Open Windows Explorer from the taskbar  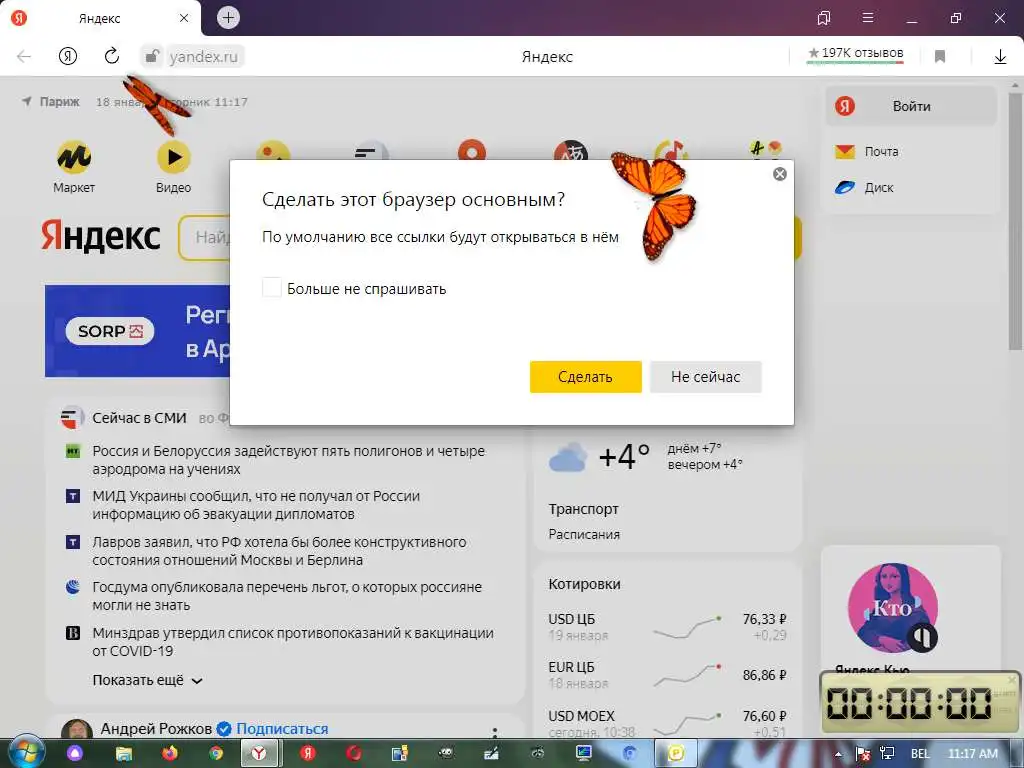click(123, 754)
